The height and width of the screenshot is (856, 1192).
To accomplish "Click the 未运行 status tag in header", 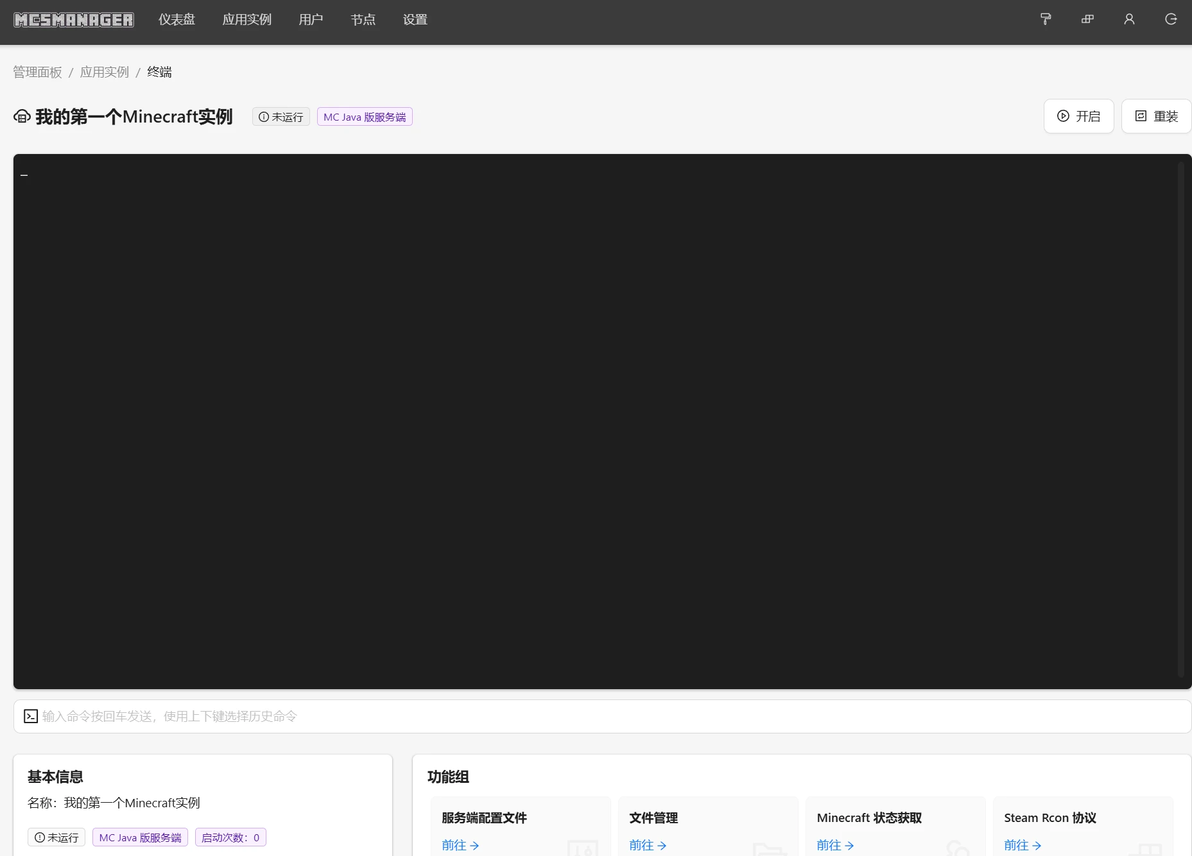I will (281, 117).
